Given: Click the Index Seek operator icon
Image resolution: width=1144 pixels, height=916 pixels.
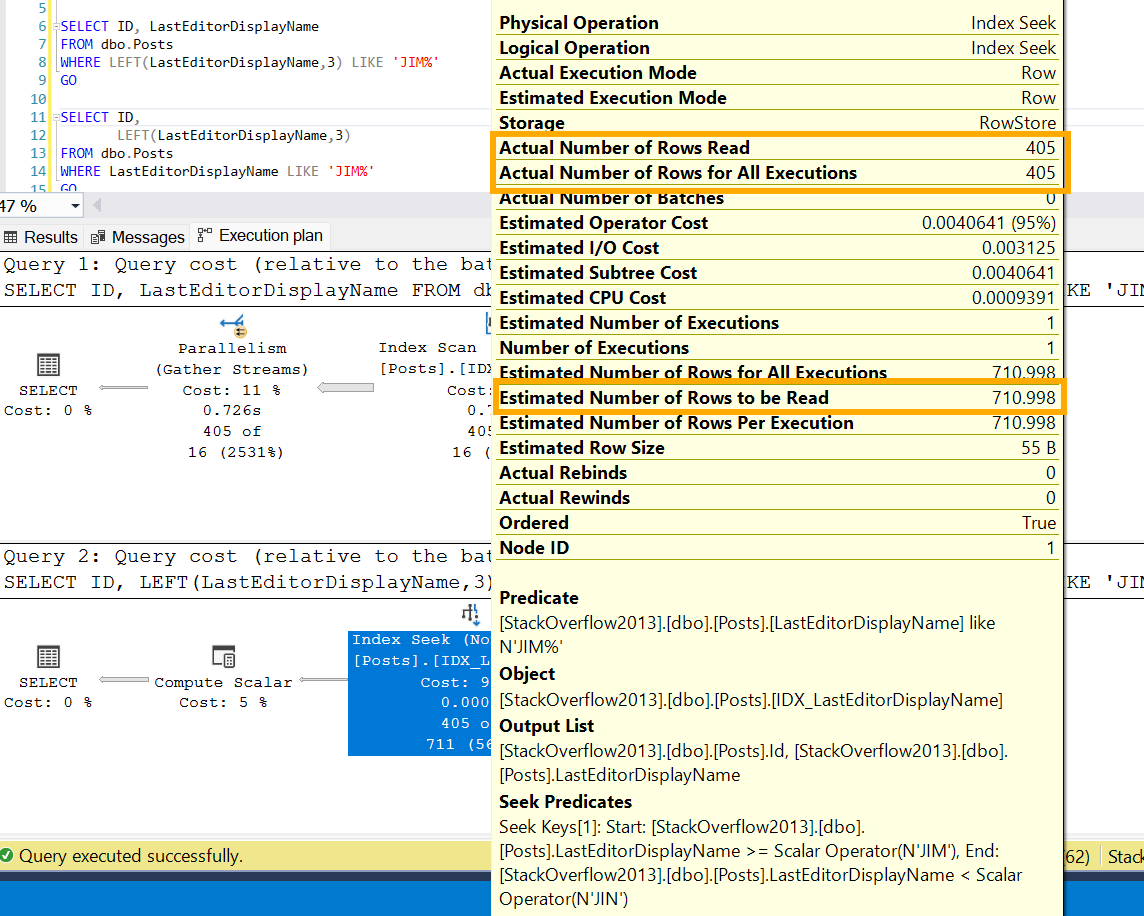Looking at the screenshot, I should (471, 615).
